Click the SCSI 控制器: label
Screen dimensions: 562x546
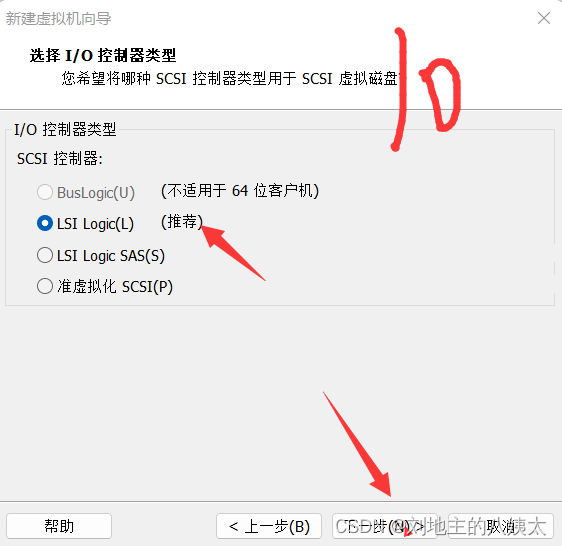click(60, 158)
